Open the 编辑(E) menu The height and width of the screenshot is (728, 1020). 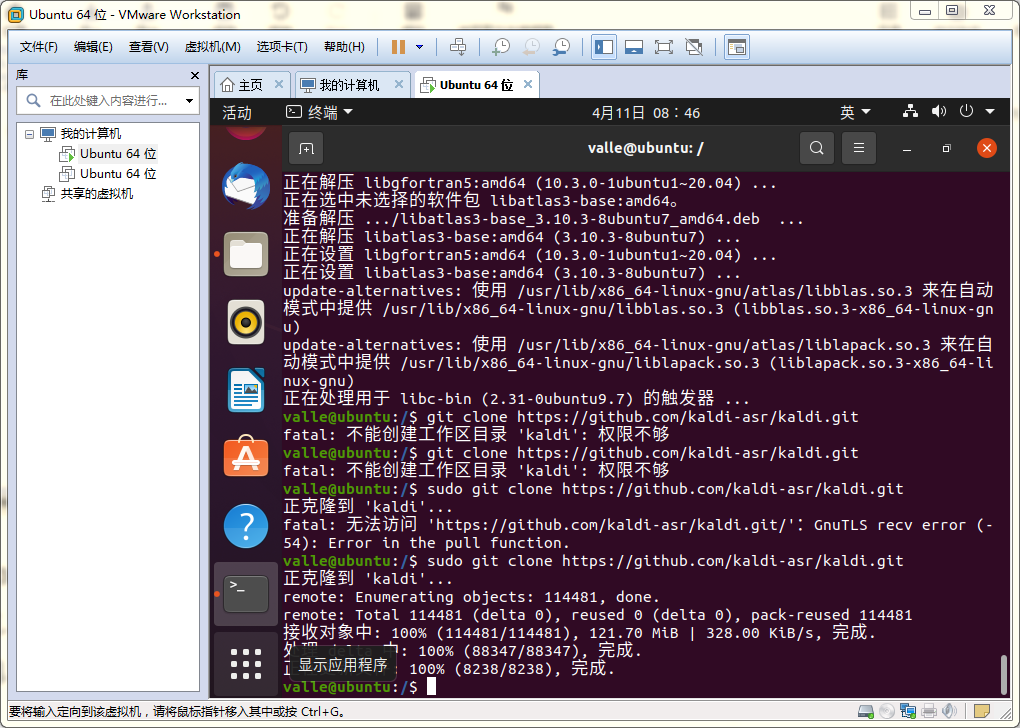pyautogui.click(x=93, y=47)
